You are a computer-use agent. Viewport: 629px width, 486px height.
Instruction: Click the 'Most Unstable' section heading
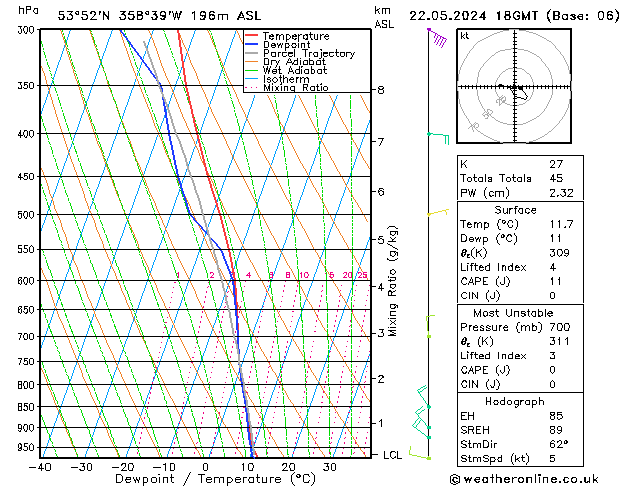point(513,313)
